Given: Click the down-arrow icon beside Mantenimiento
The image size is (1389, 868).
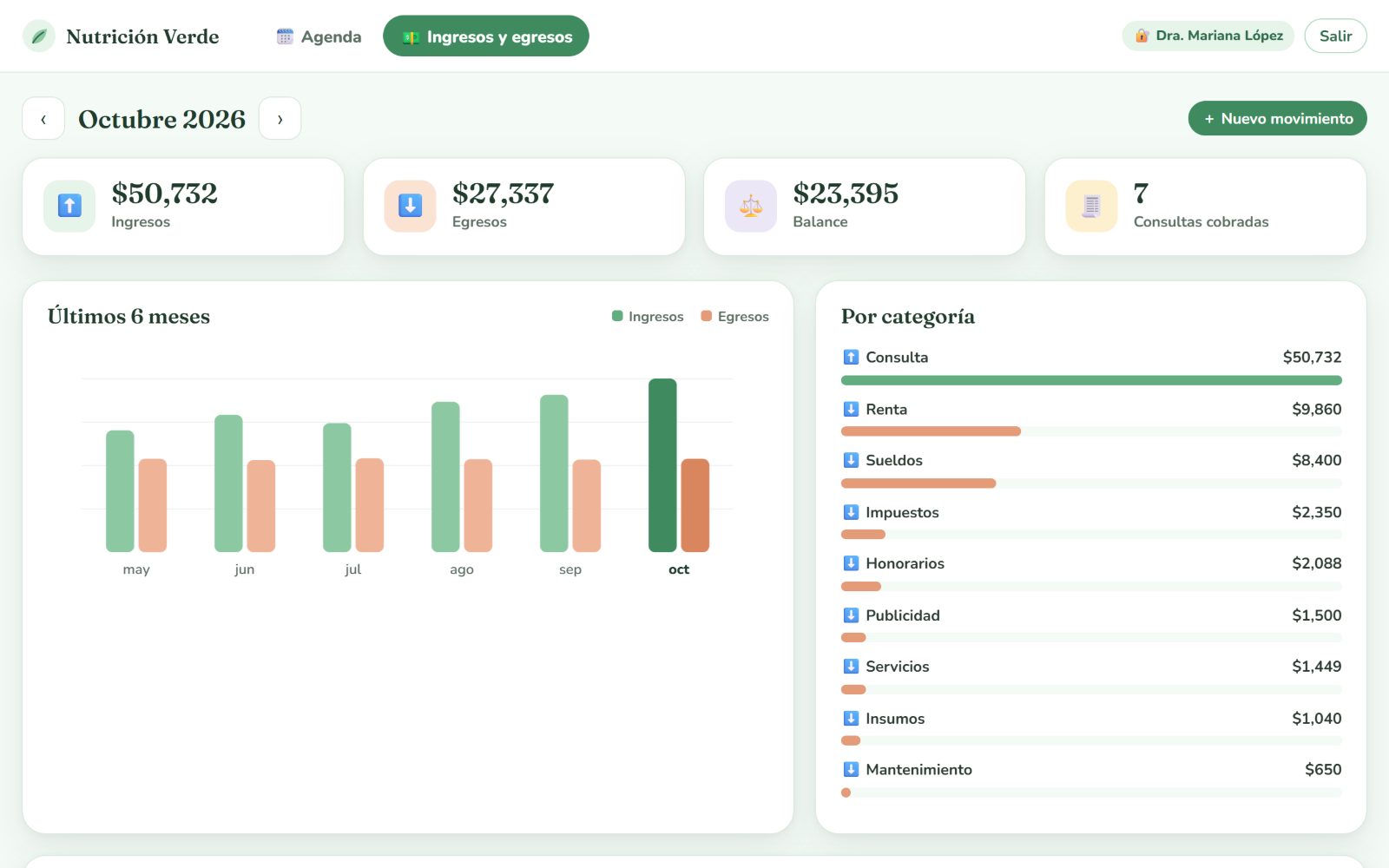Looking at the screenshot, I should coord(851,770).
